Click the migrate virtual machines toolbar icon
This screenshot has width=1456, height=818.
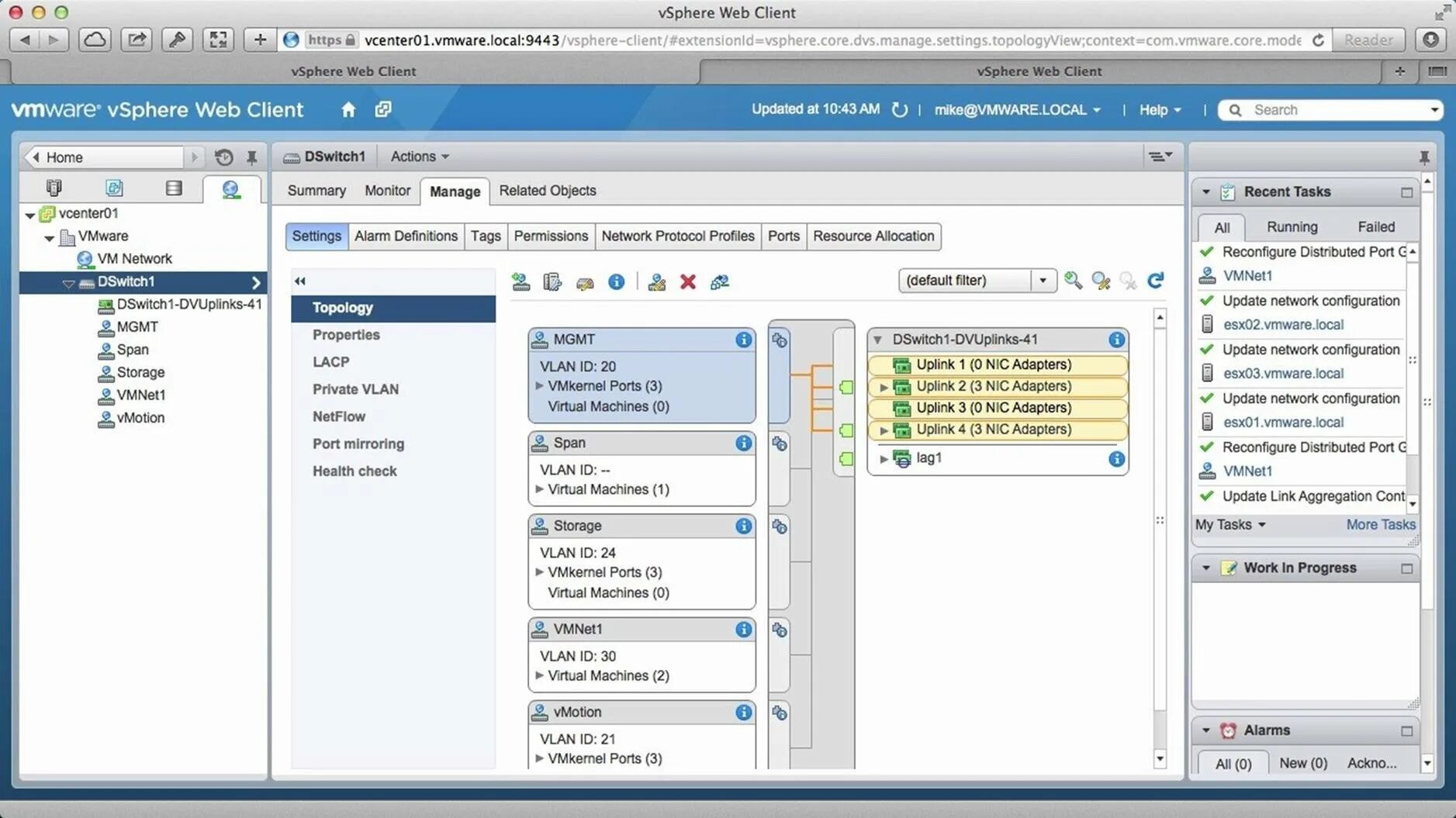[720, 281]
